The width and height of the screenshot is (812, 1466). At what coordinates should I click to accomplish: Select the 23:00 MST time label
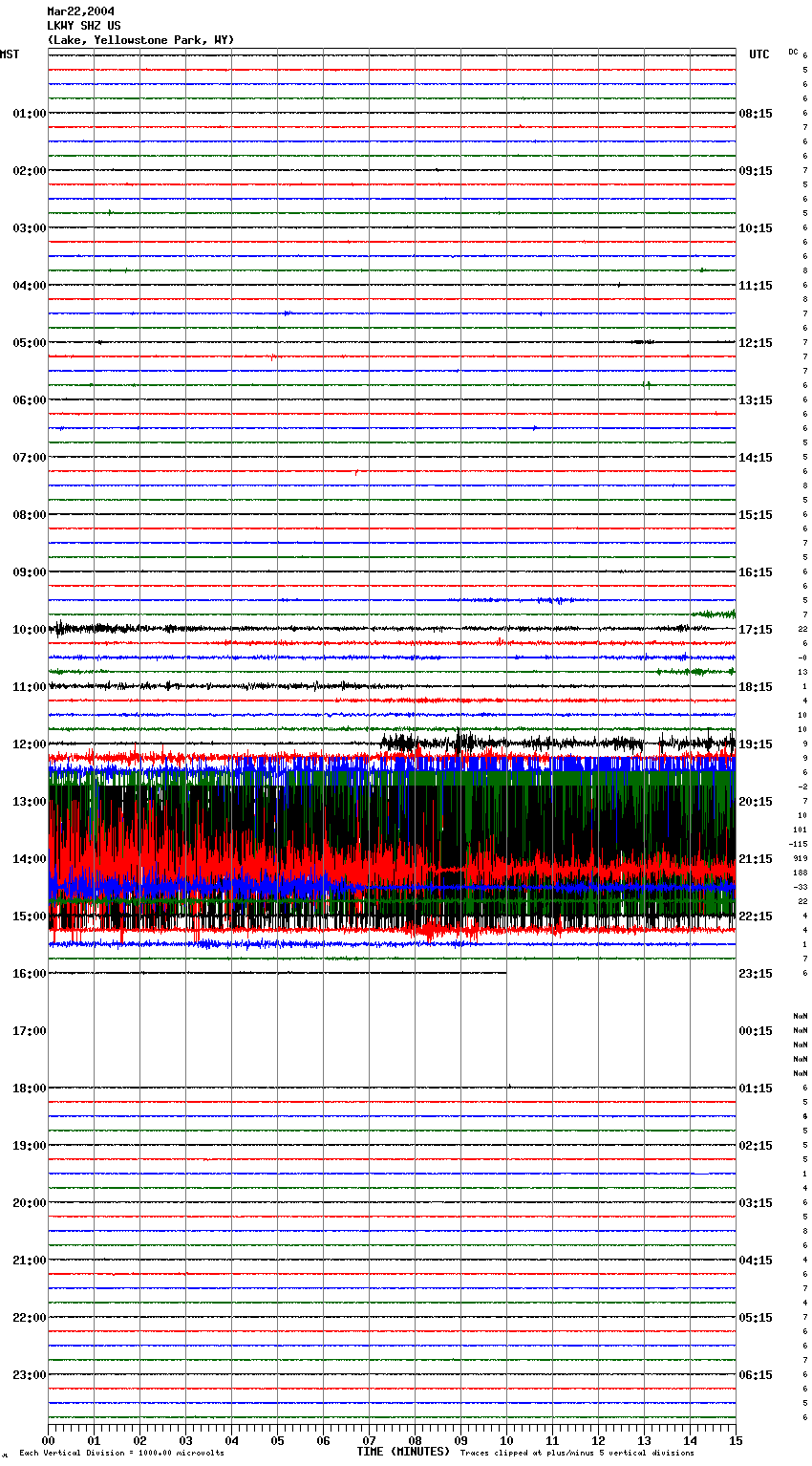click(x=29, y=1375)
